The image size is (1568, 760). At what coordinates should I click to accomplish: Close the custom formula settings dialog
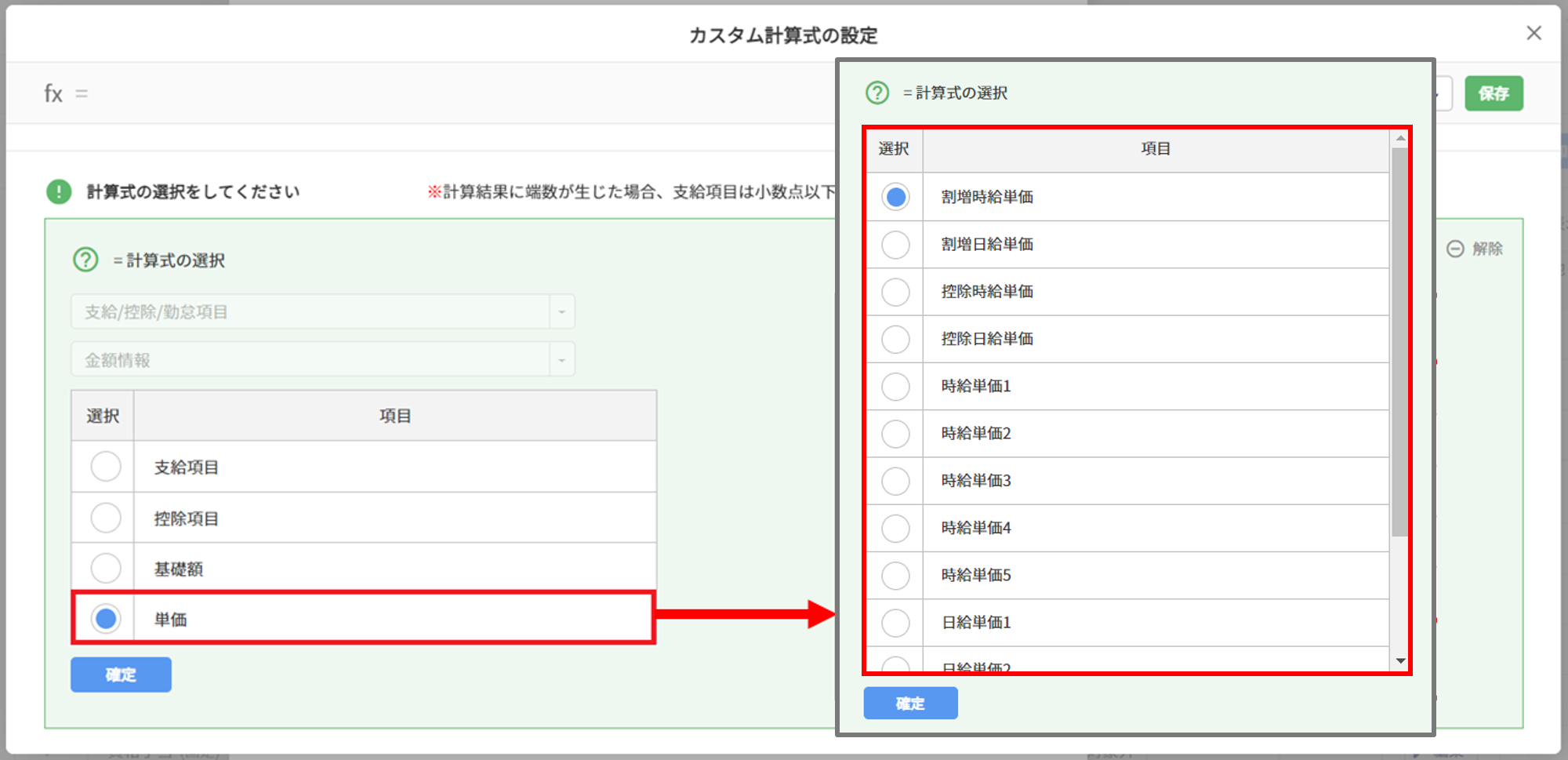pos(1534,33)
